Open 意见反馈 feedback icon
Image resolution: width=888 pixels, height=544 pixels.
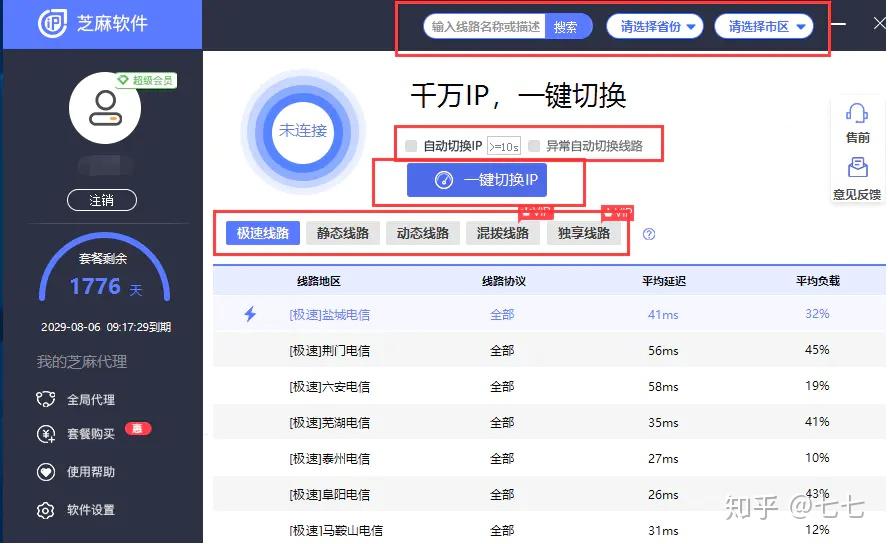pos(857,168)
